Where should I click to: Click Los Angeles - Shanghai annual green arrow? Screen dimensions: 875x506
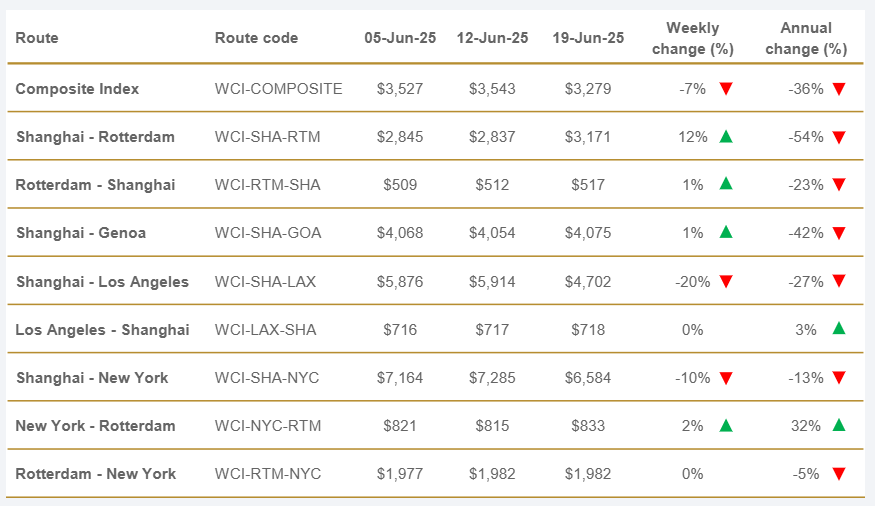839,329
